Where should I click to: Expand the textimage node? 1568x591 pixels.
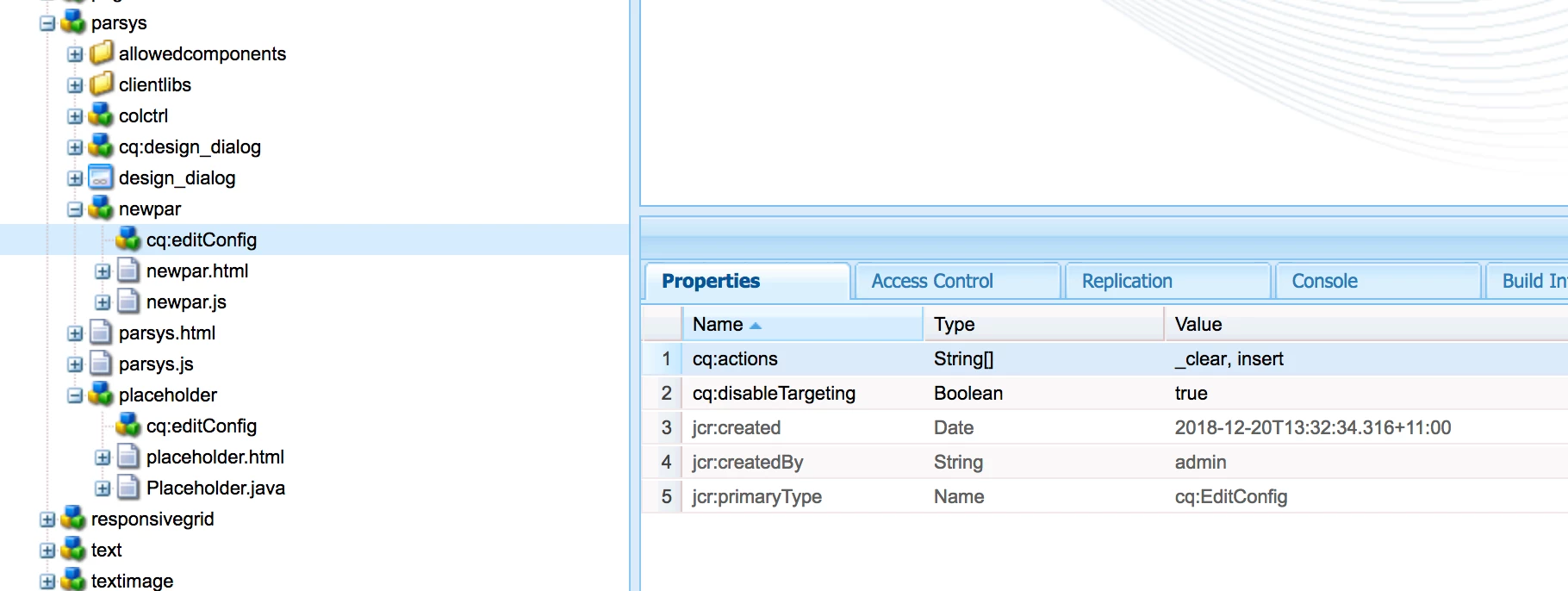pyautogui.click(x=47, y=582)
